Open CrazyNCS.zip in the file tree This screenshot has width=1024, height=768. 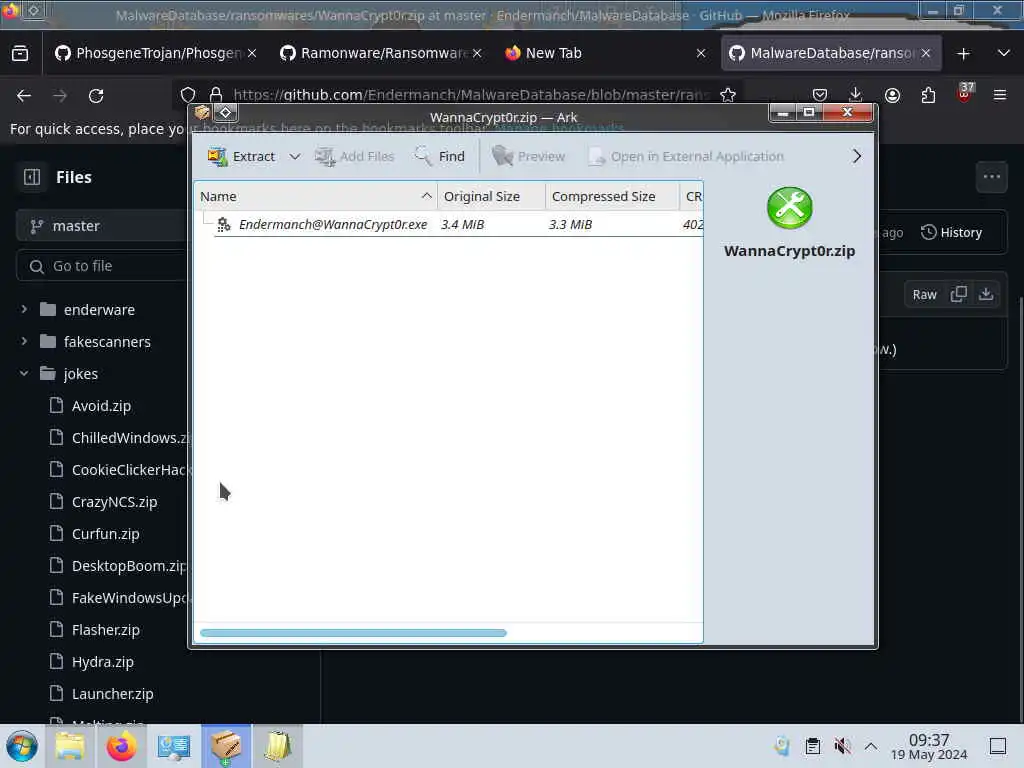(114, 502)
